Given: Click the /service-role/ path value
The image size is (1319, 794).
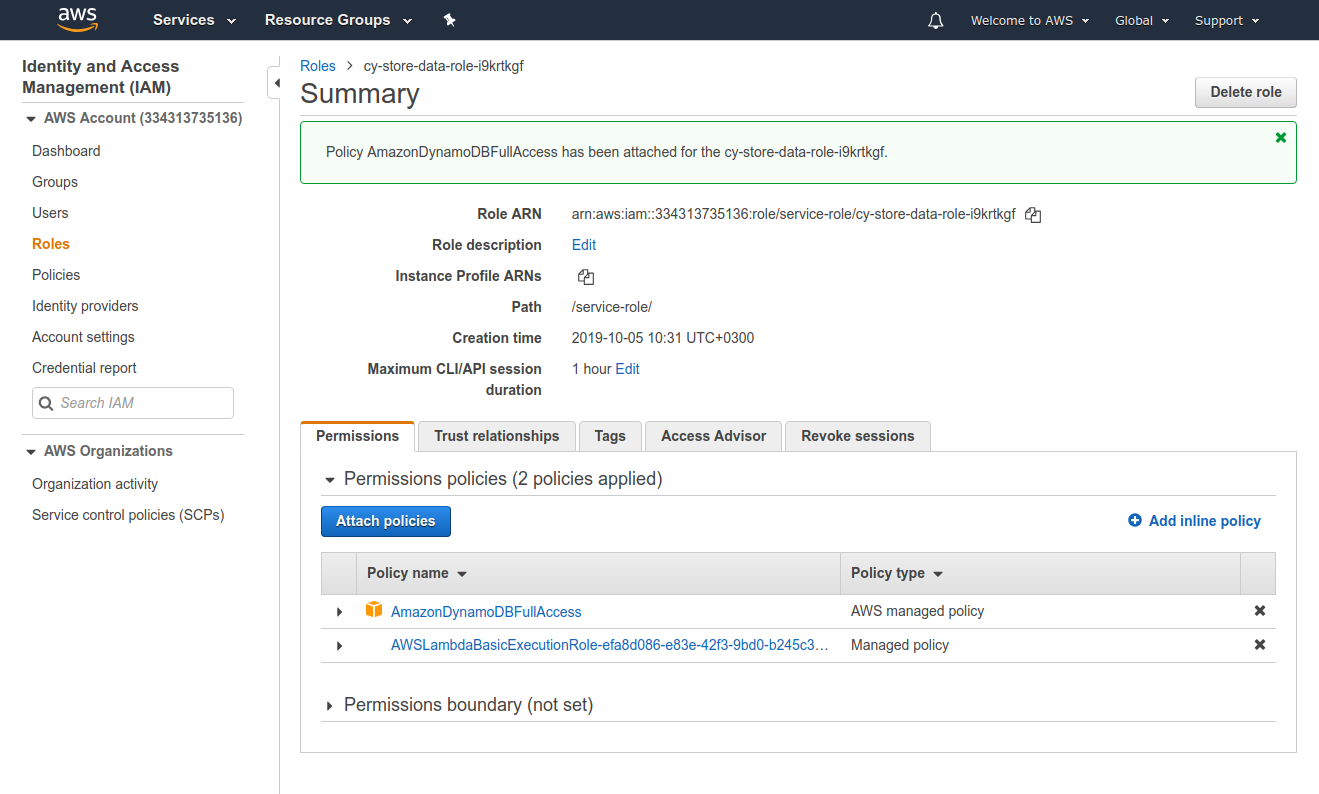Looking at the screenshot, I should click(612, 307).
